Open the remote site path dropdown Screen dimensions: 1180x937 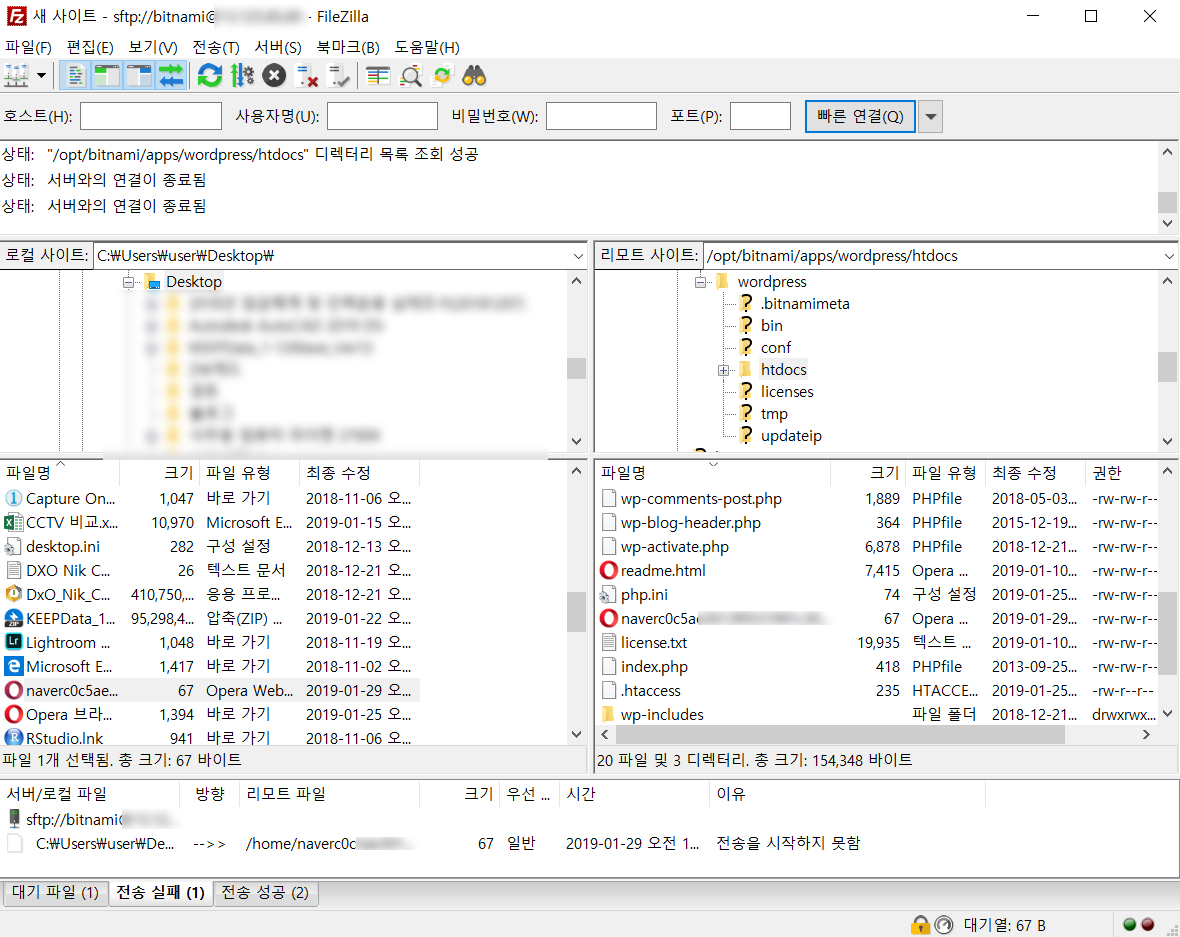tap(1169, 256)
